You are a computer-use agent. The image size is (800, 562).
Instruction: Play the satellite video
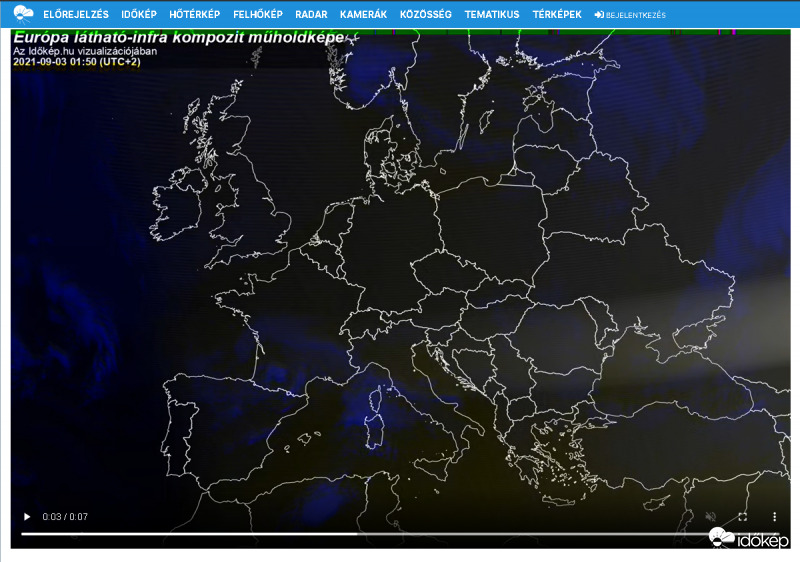tap(27, 517)
